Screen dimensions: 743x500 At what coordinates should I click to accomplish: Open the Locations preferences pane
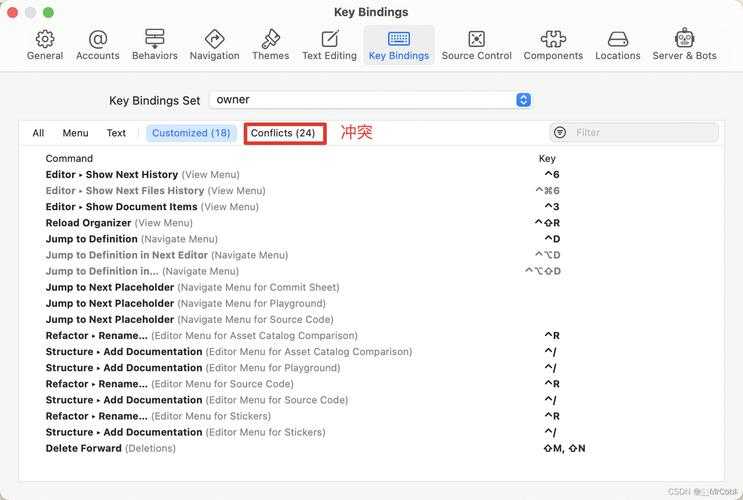(x=617, y=45)
